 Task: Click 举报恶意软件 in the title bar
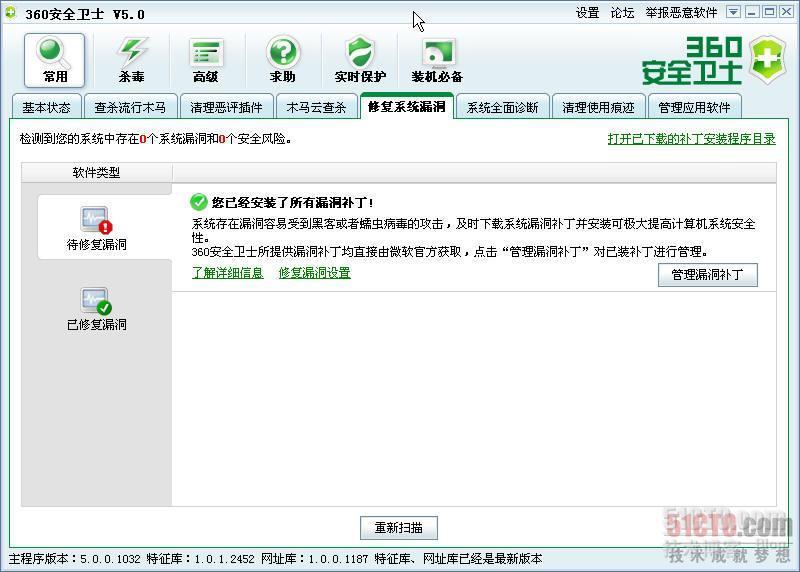pos(681,13)
